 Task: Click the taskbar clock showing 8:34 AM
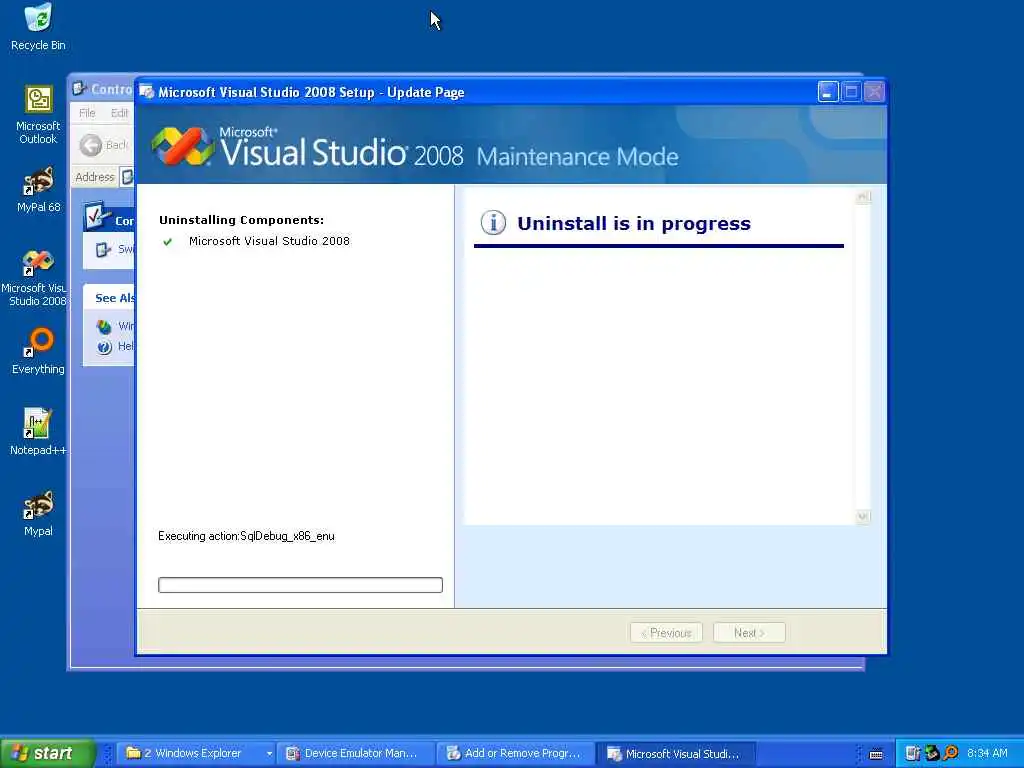[x=987, y=754]
